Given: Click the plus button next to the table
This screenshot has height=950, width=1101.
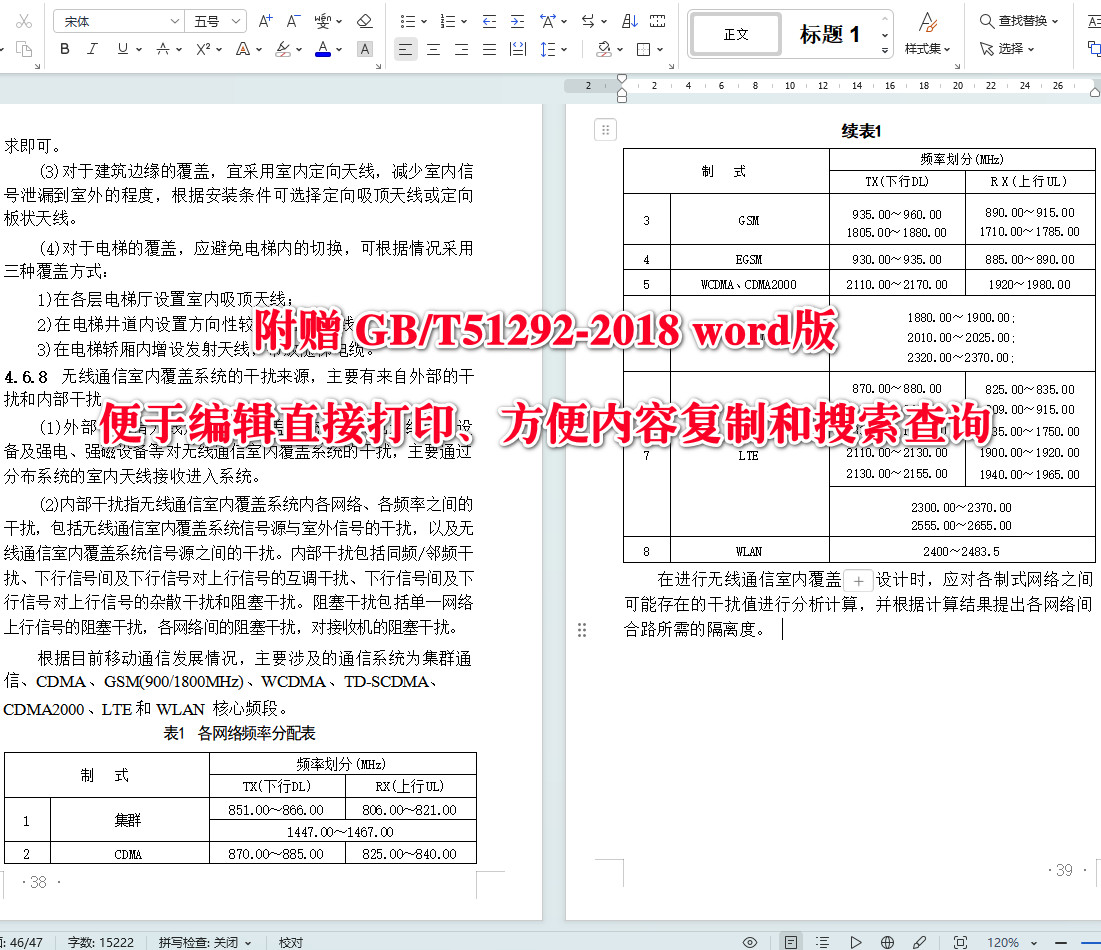Looking at the screenshot, I should [857, 580].
